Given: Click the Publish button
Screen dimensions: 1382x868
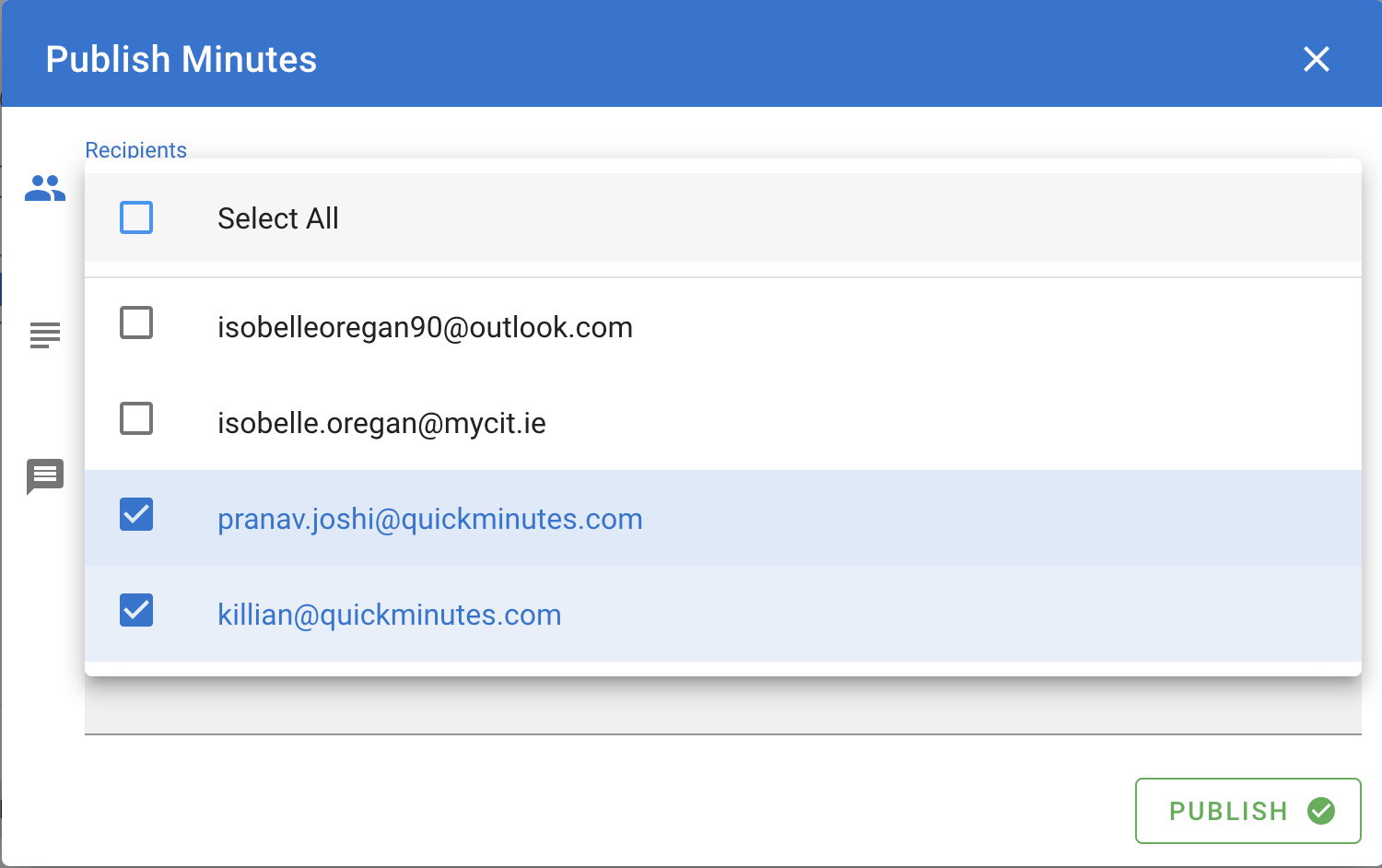Looking at the screenshot, I should (1247, 811).
